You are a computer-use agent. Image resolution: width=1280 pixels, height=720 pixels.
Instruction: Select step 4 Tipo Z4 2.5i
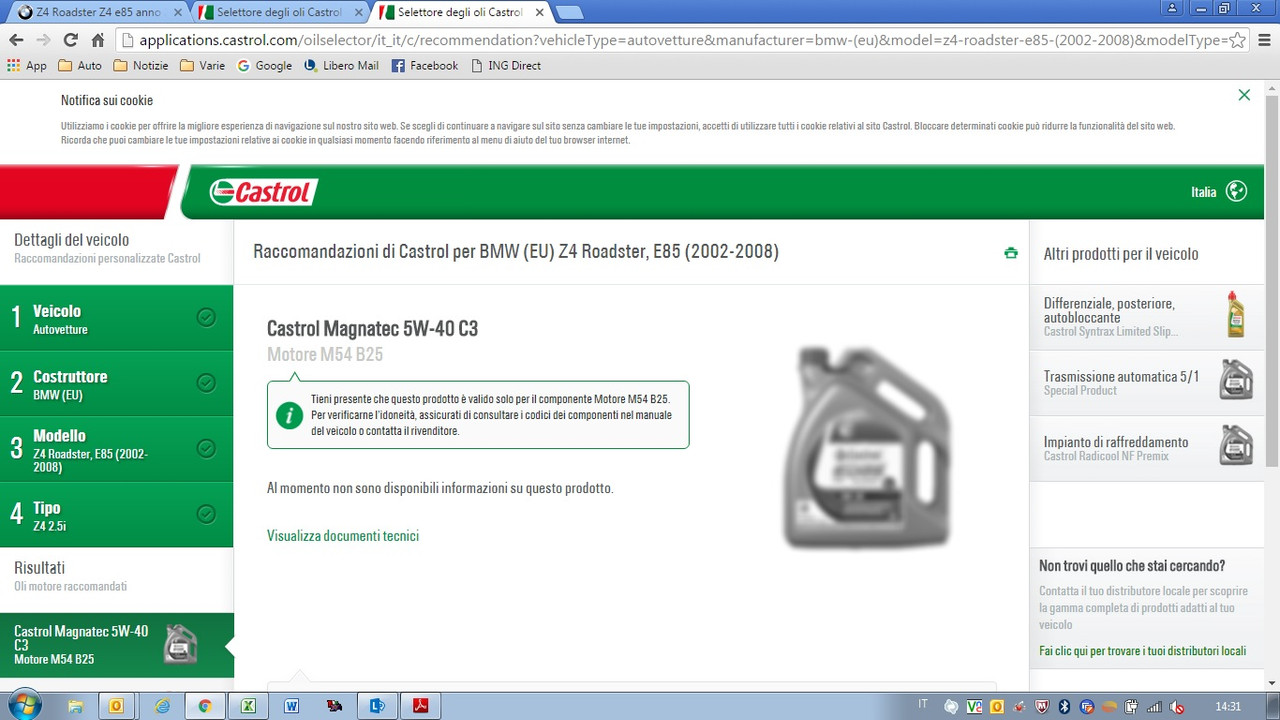tap(117, 514)
